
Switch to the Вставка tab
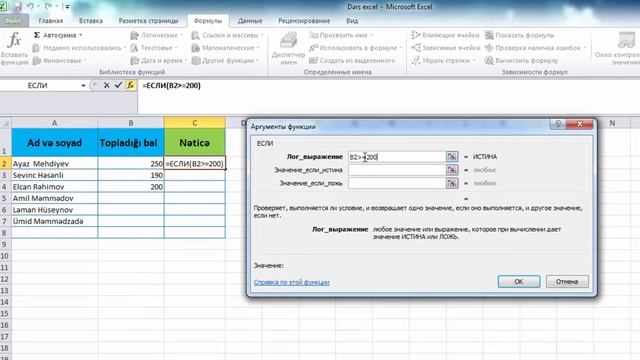click(91, 20)
